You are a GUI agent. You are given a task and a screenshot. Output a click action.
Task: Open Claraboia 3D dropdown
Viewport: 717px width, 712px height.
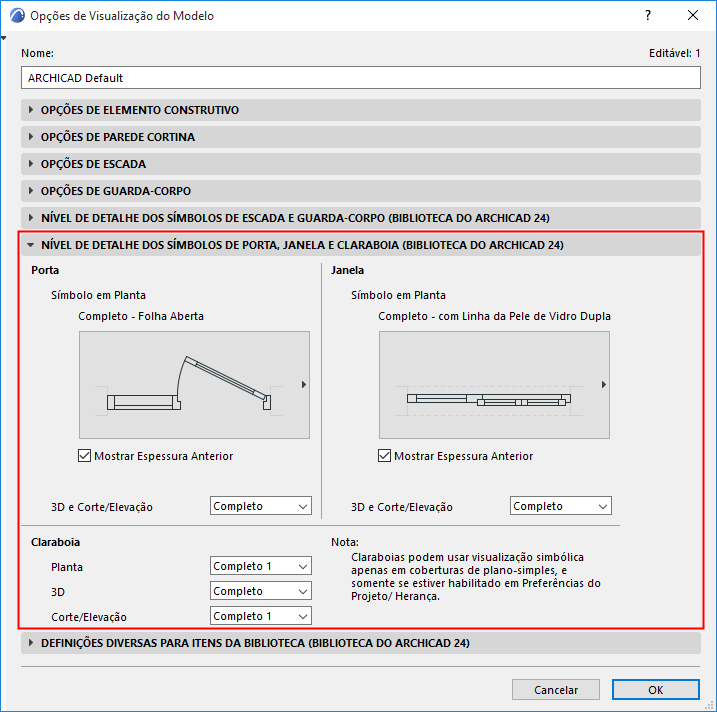(x=261, y=591)
